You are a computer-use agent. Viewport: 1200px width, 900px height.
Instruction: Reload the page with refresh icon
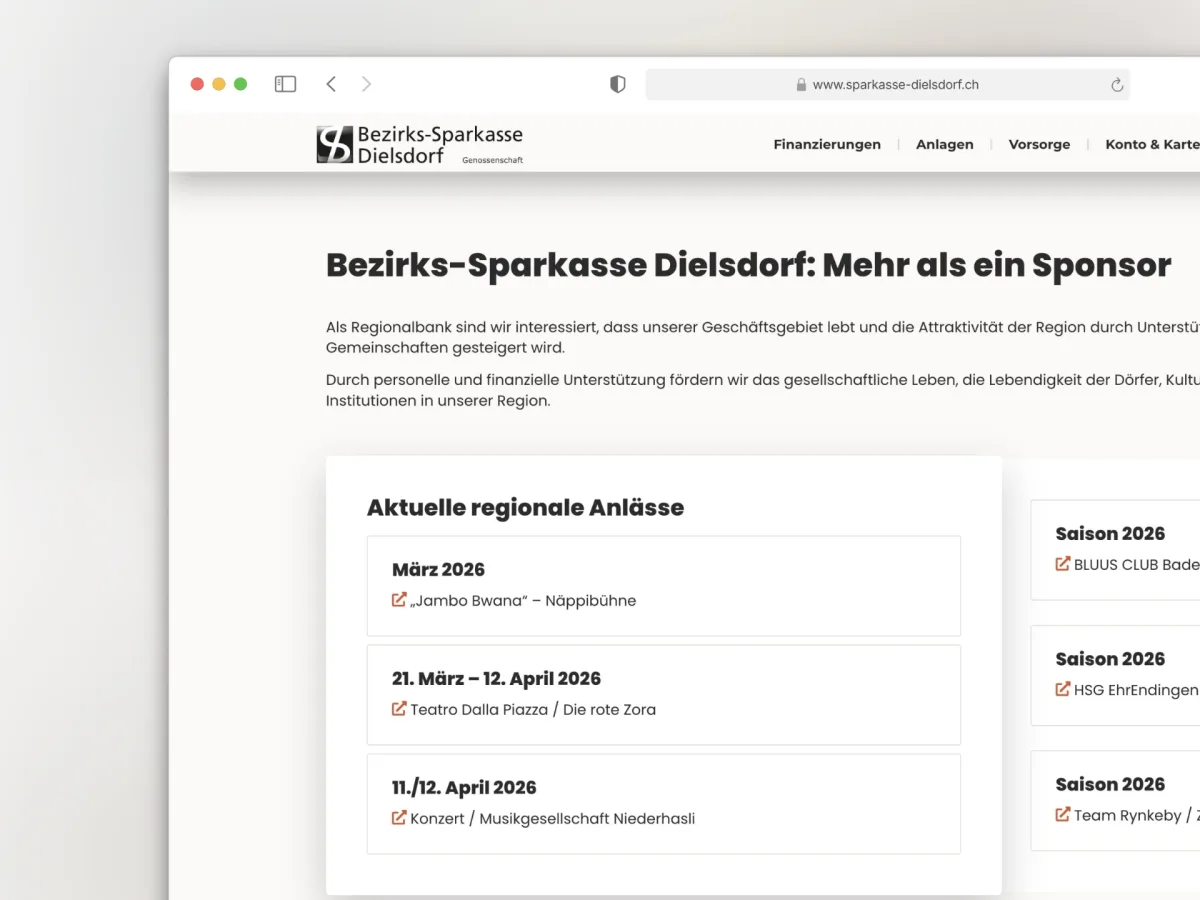1117,85
